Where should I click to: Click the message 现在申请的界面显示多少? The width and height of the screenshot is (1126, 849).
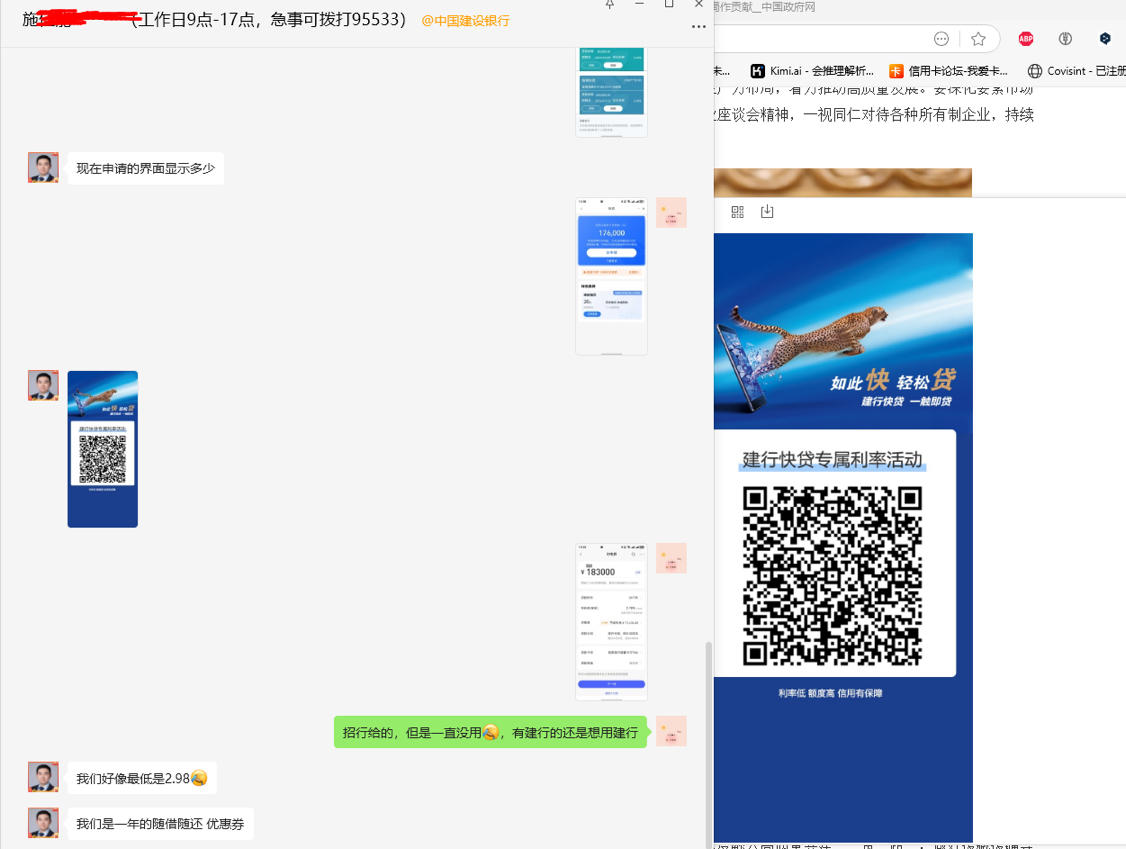click(146, 169)
